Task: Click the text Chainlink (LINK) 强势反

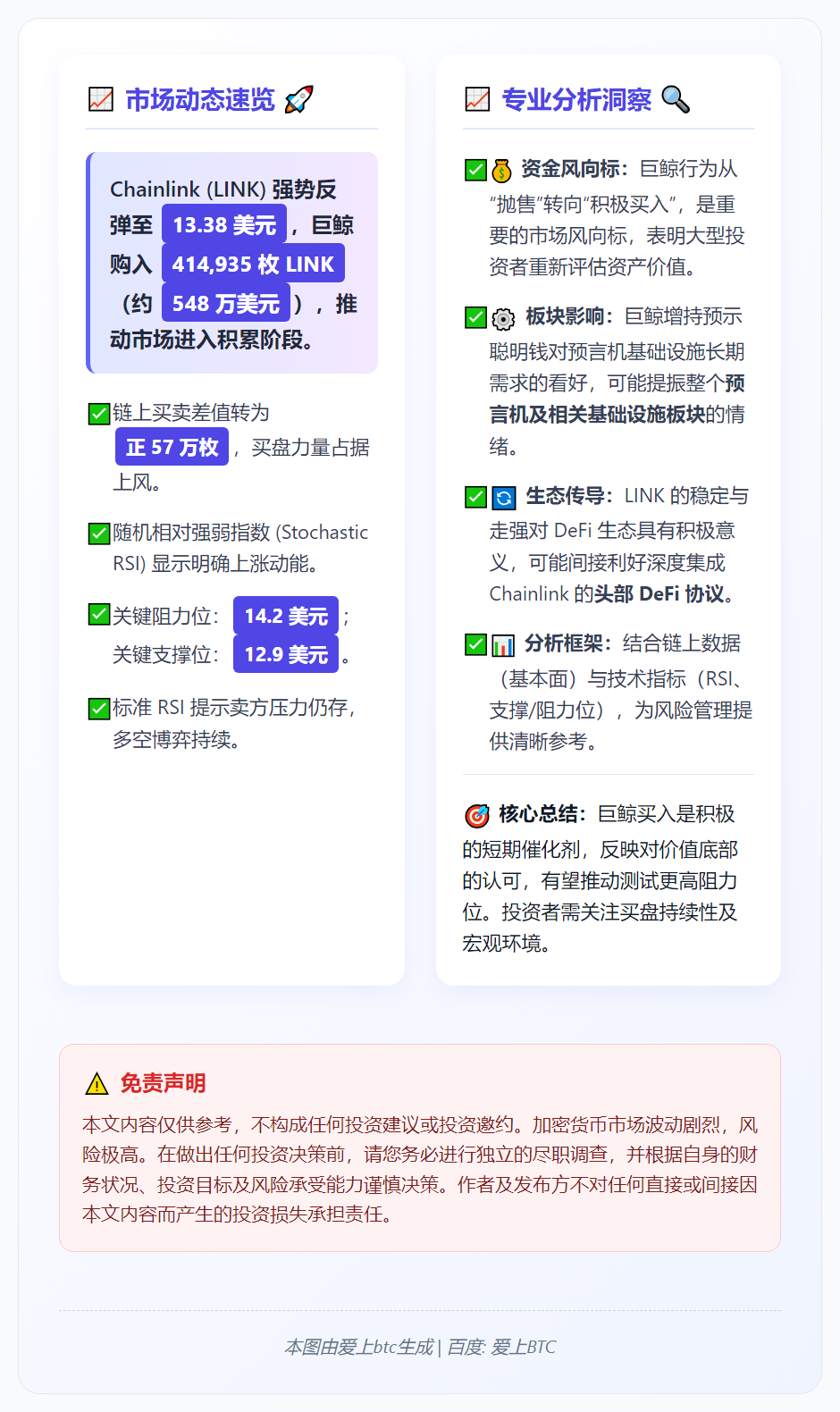Action: 223,189
